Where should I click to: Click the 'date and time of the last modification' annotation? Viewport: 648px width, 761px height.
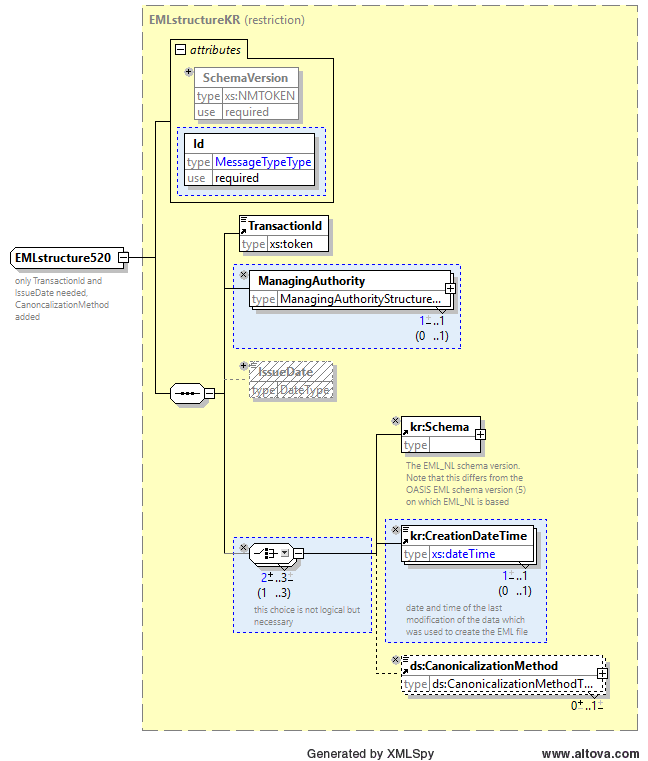tap(466, 620)
